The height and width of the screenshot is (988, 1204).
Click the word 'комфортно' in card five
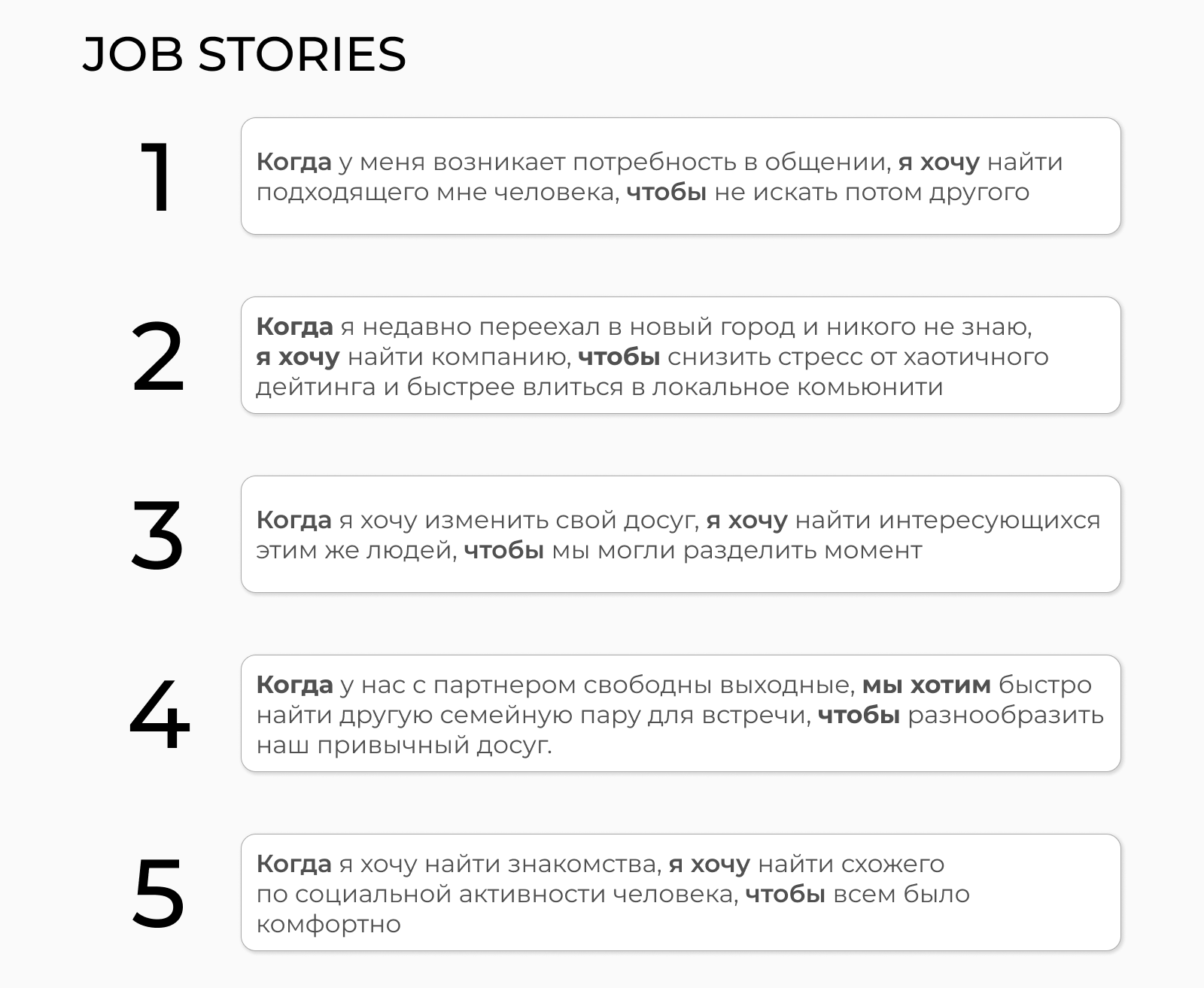click(329, 925)
